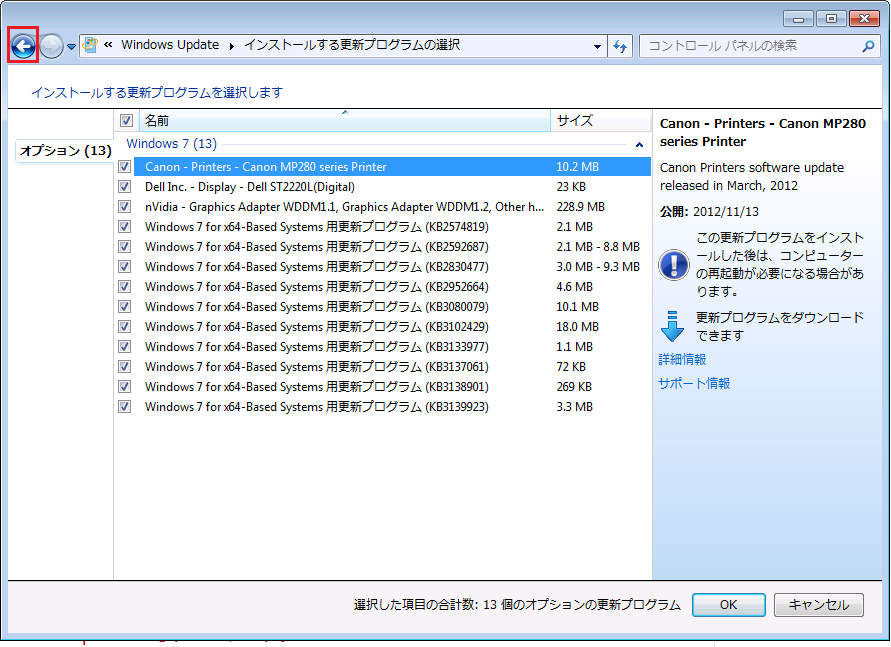Open the サポート情報 link
This screenshot has height=647, width=891.
pyautogui.click(x=694, y=383)
